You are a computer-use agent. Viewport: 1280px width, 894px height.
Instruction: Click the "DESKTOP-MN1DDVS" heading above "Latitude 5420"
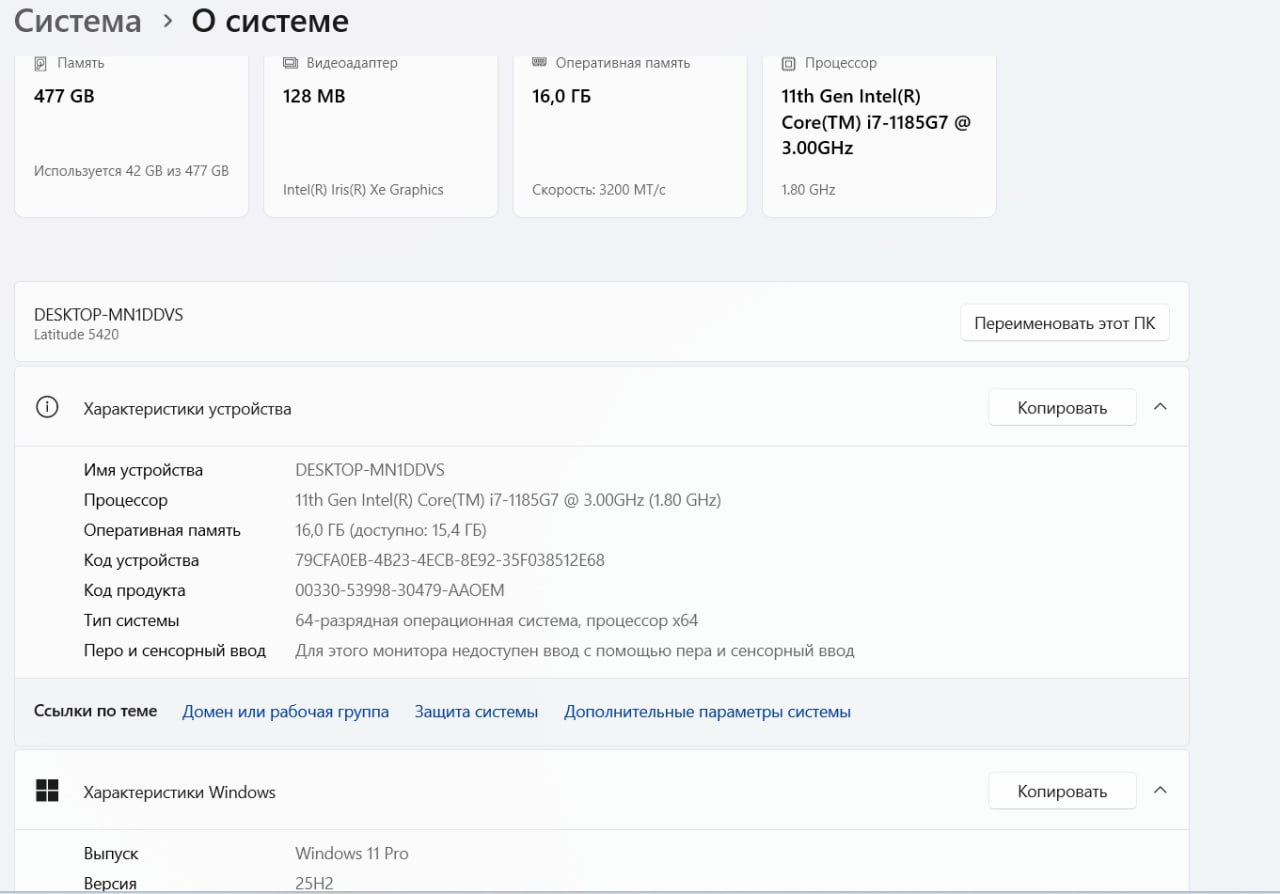pos(109,315)
